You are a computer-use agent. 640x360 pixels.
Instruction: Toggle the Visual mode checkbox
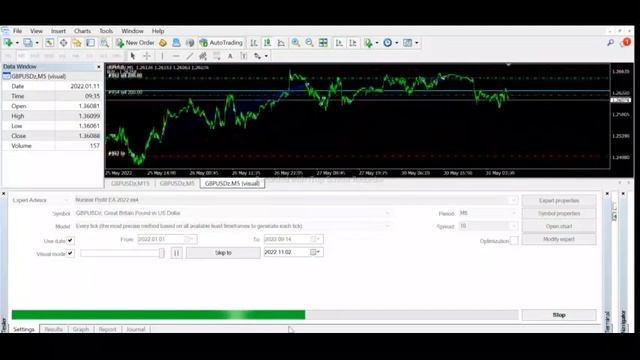[70, 253]
